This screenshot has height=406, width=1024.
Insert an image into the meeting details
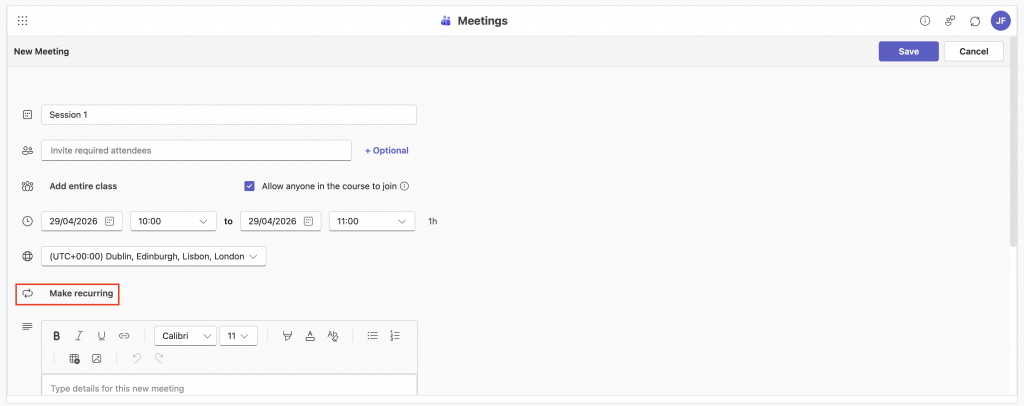coord(97,358)
